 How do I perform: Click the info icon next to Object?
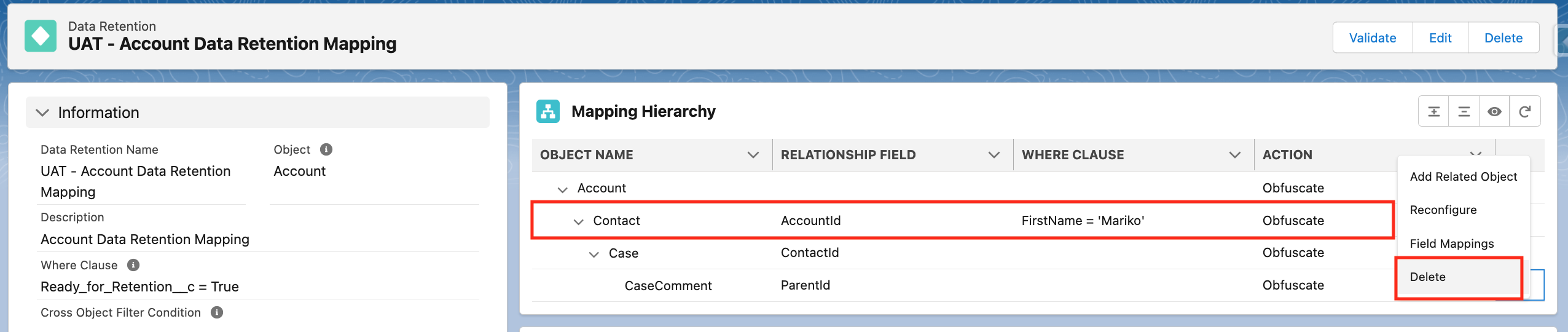tap(326, 149)
